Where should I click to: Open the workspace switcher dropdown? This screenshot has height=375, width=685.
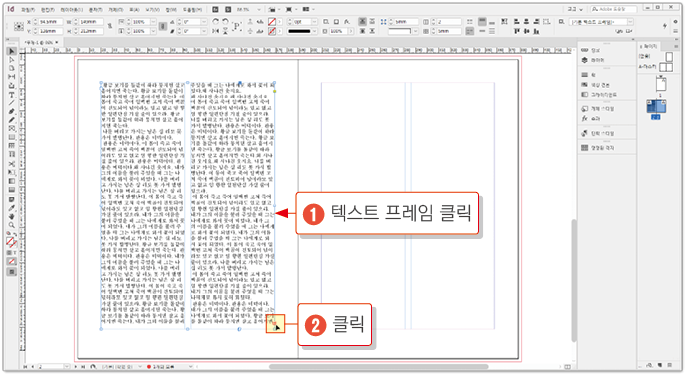[x=575, y=9]
